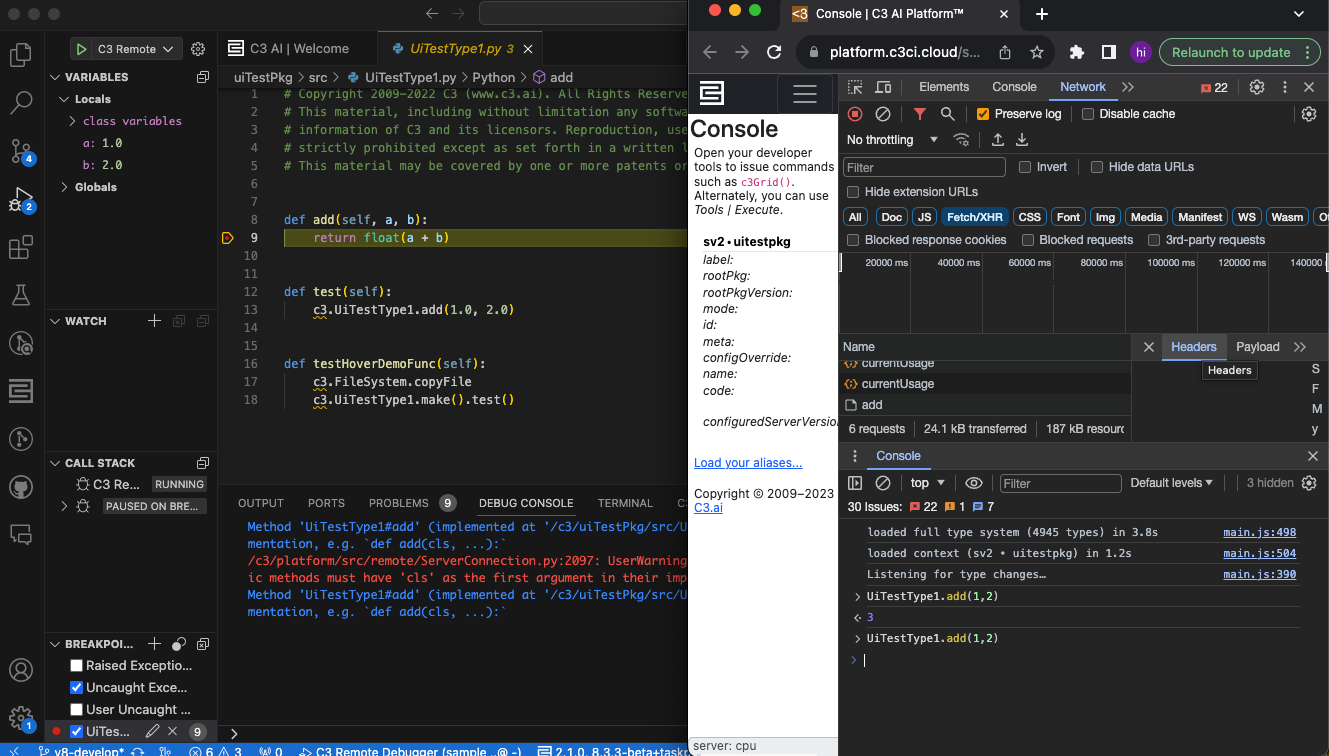The image size is (1329, 756).
Task: Toggle activate breakpoints icon
Action: [x=179, y=644]
